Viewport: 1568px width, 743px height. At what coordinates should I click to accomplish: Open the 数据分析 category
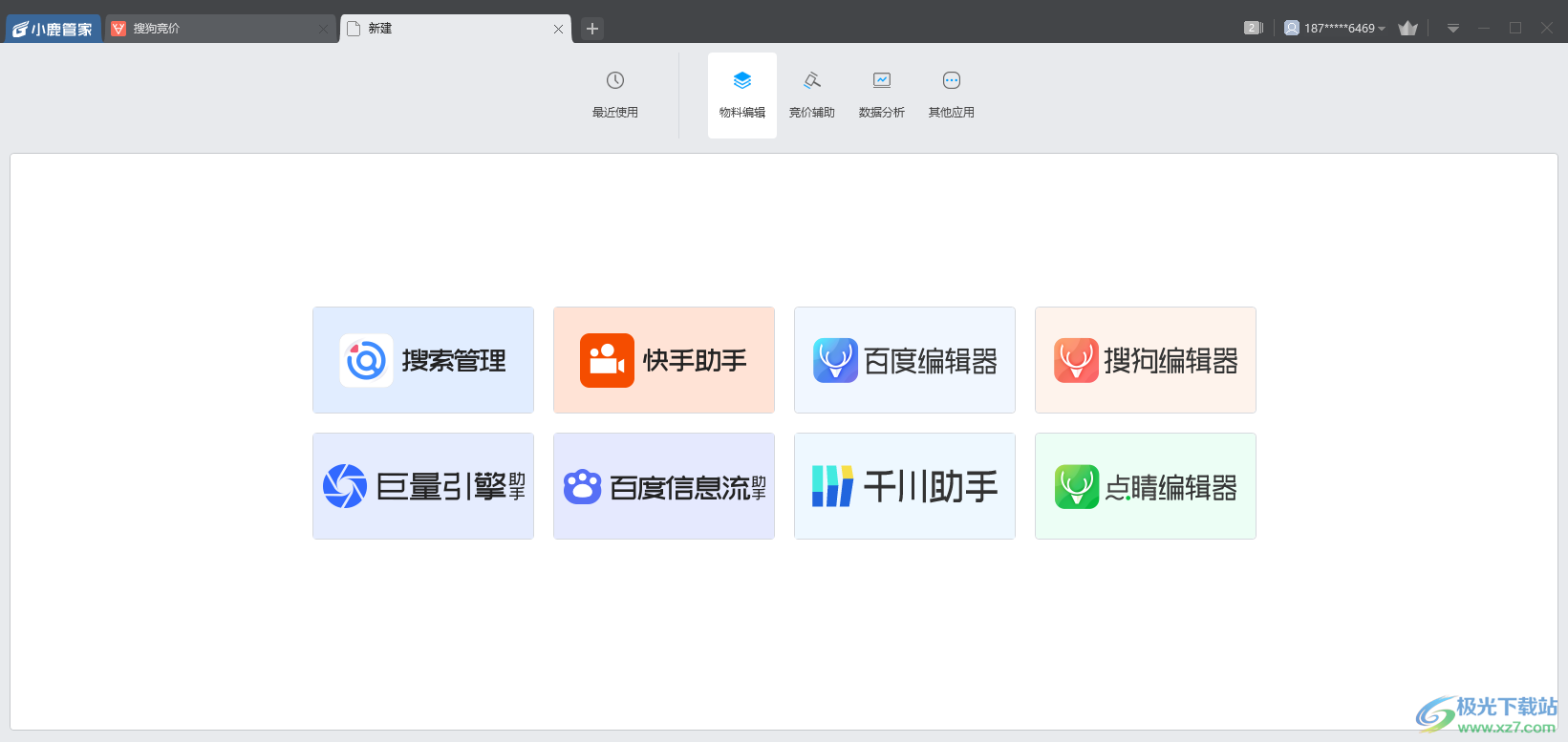click(x=882, y=96)
